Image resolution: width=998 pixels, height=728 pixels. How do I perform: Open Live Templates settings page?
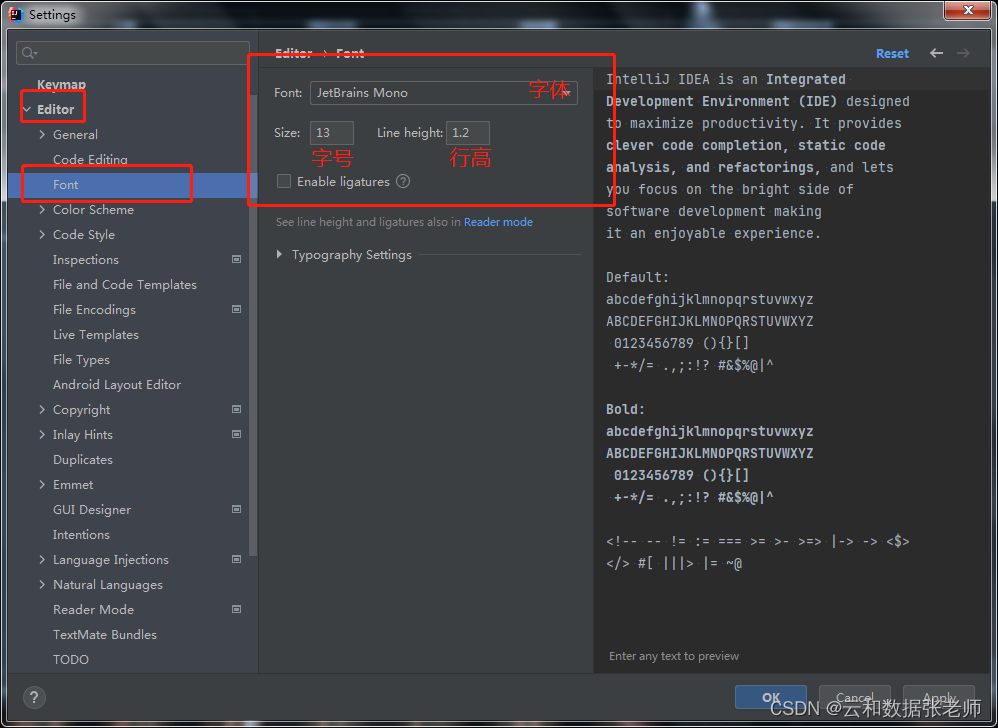pos(95,335)
